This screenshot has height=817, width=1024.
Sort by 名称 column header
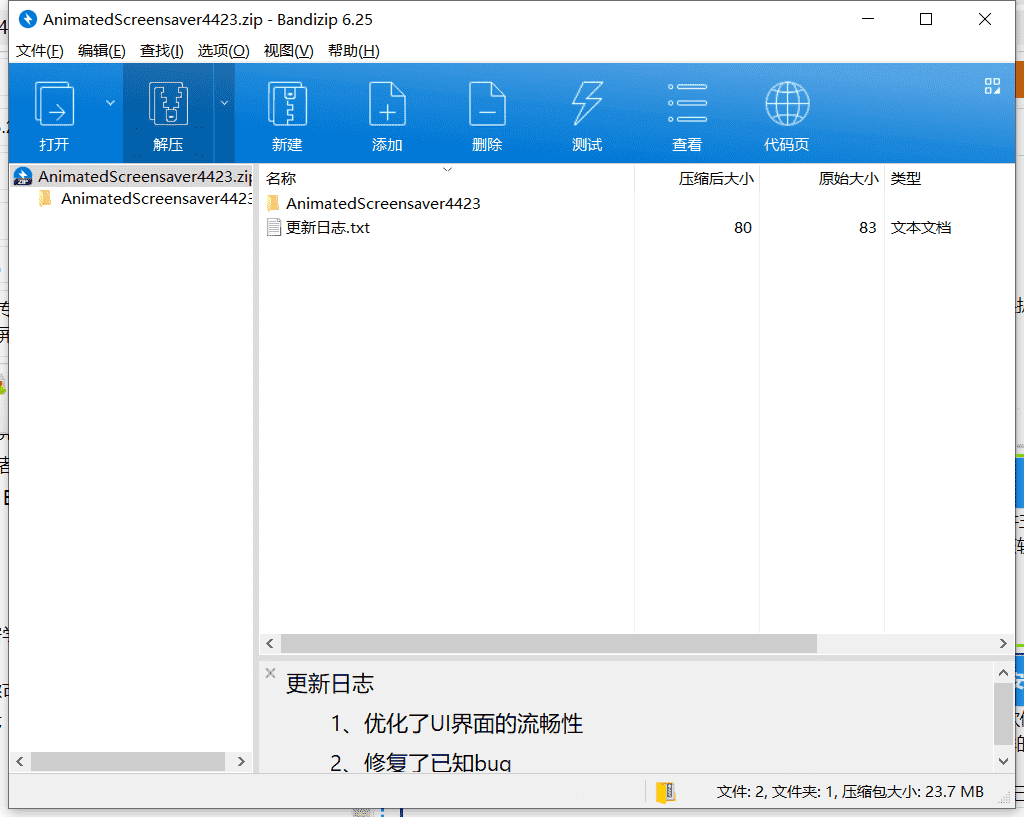coord(281,178)
